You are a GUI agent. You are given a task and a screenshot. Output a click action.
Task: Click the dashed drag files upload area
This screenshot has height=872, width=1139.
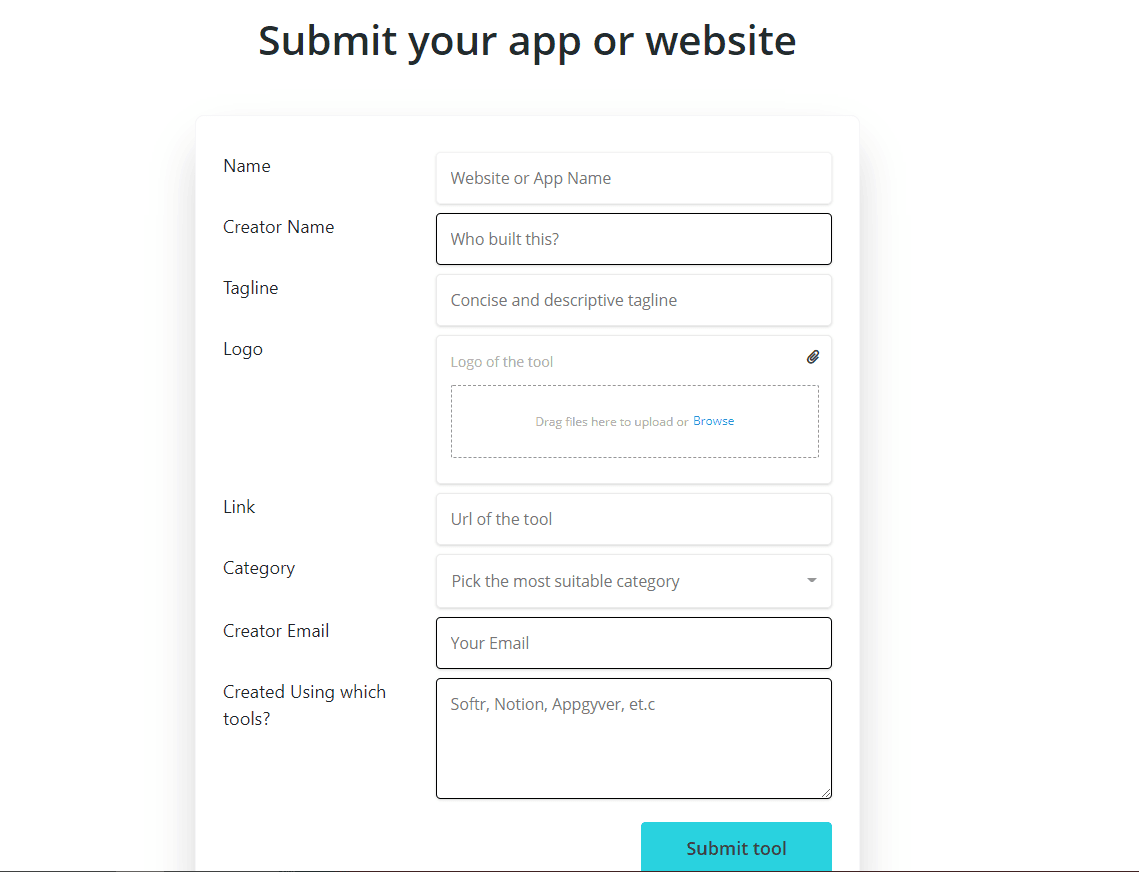coord(634,421)
